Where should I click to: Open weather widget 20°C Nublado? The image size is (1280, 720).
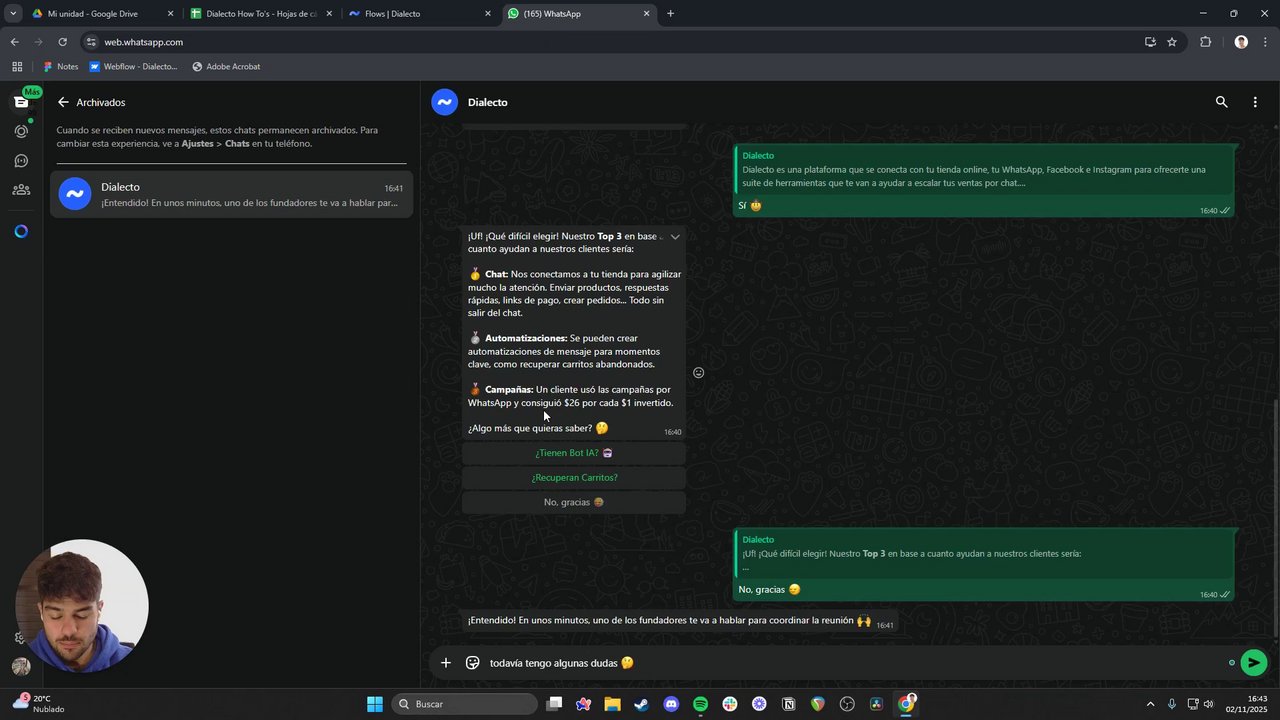point(38,704)
